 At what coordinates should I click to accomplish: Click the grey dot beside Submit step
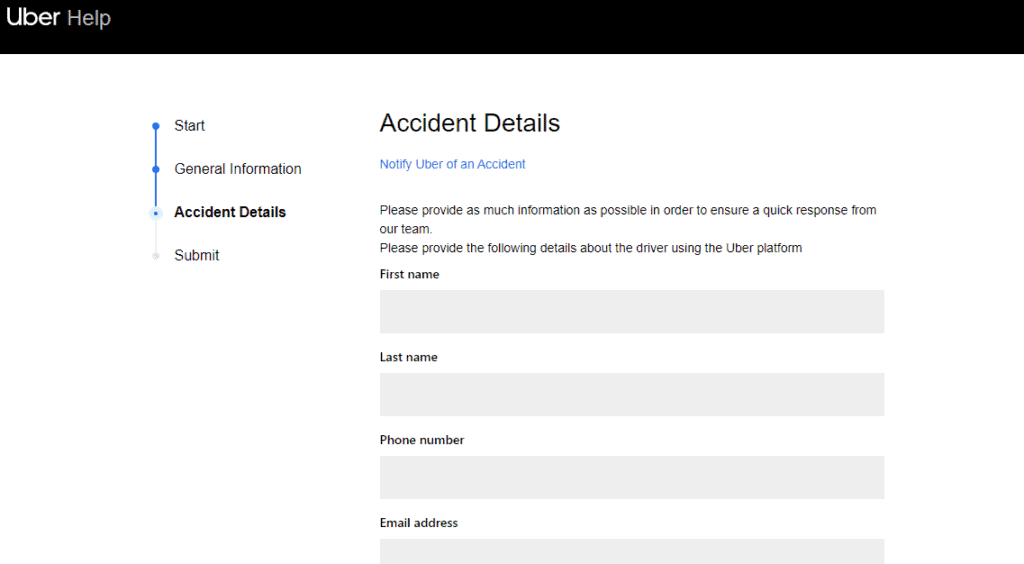pyautogui.click(x=156, y=256)
